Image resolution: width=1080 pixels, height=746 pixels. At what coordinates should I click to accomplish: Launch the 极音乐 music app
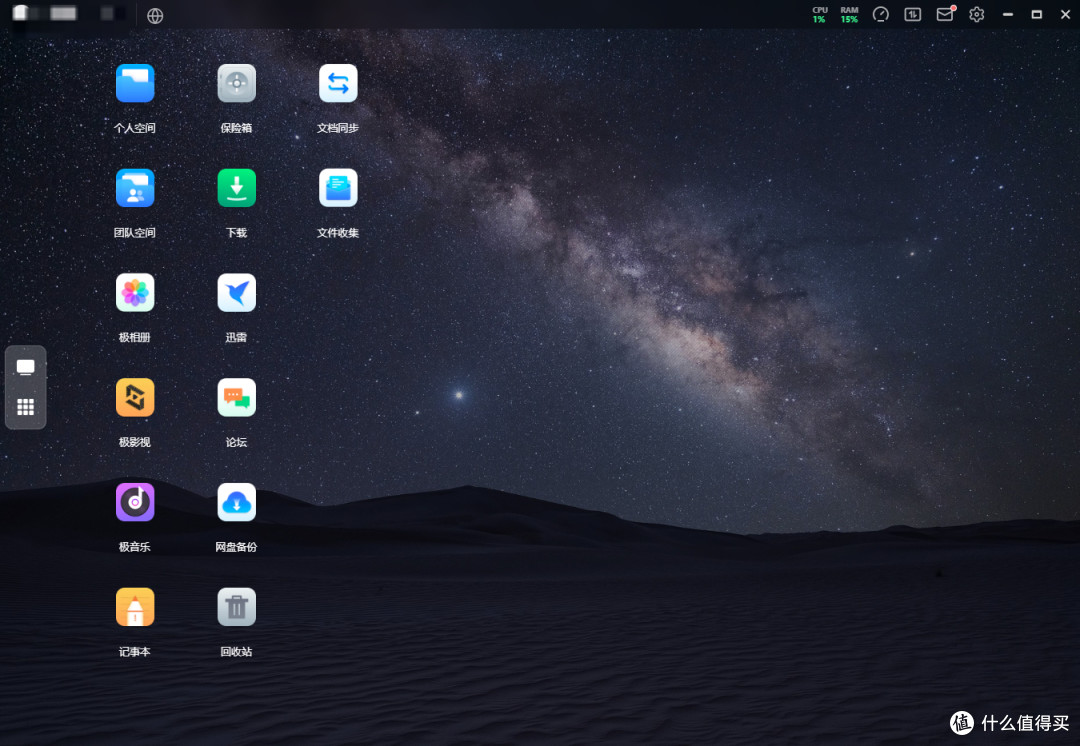click(x=135, y=502)
